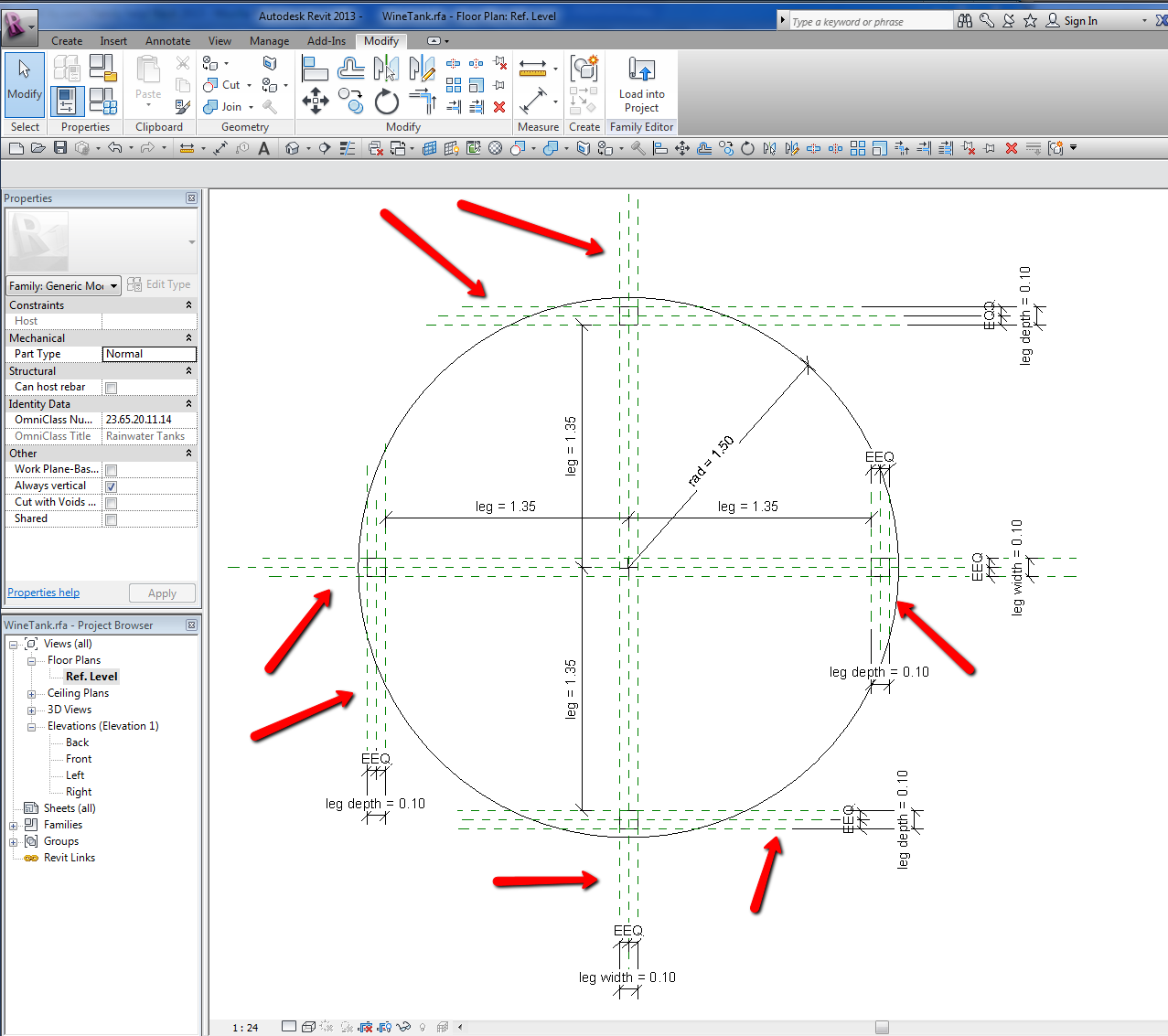
Task: Expand Paste dropdown in Clipboard panel
Action: coord(148,105)
